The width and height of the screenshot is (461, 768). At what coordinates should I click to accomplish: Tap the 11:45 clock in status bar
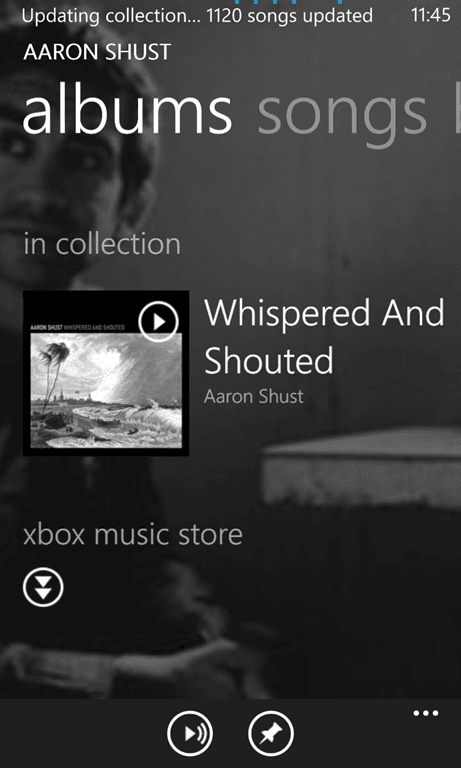[431, 15]
